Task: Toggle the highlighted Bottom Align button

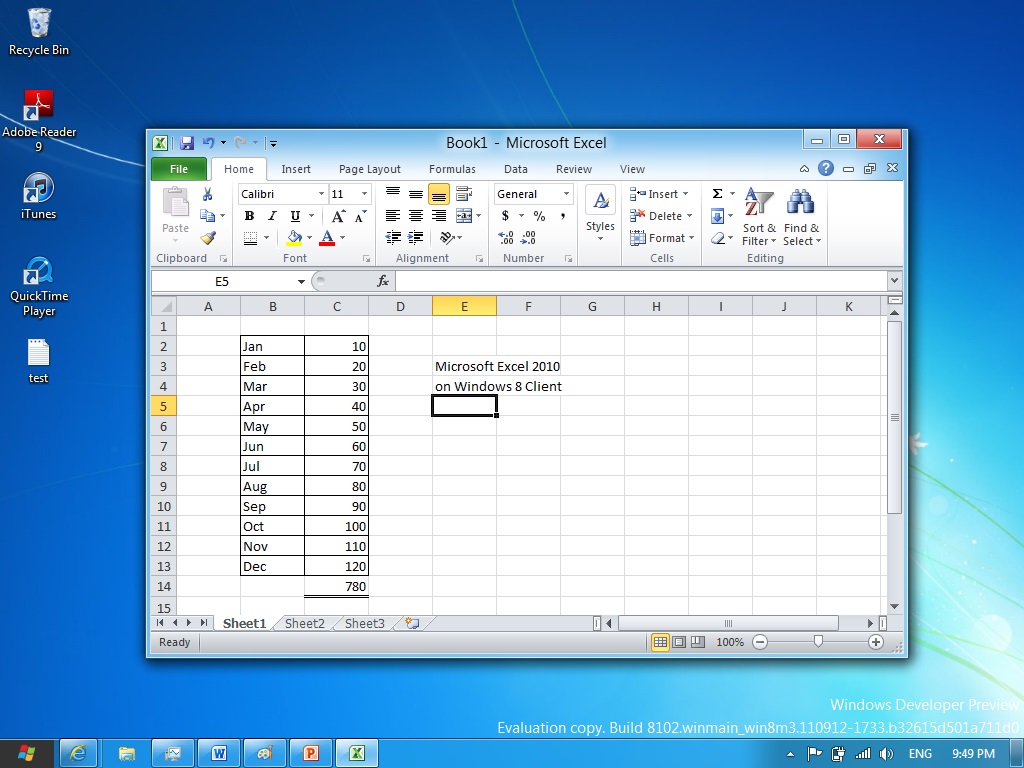Action: [x=439, y=194]
